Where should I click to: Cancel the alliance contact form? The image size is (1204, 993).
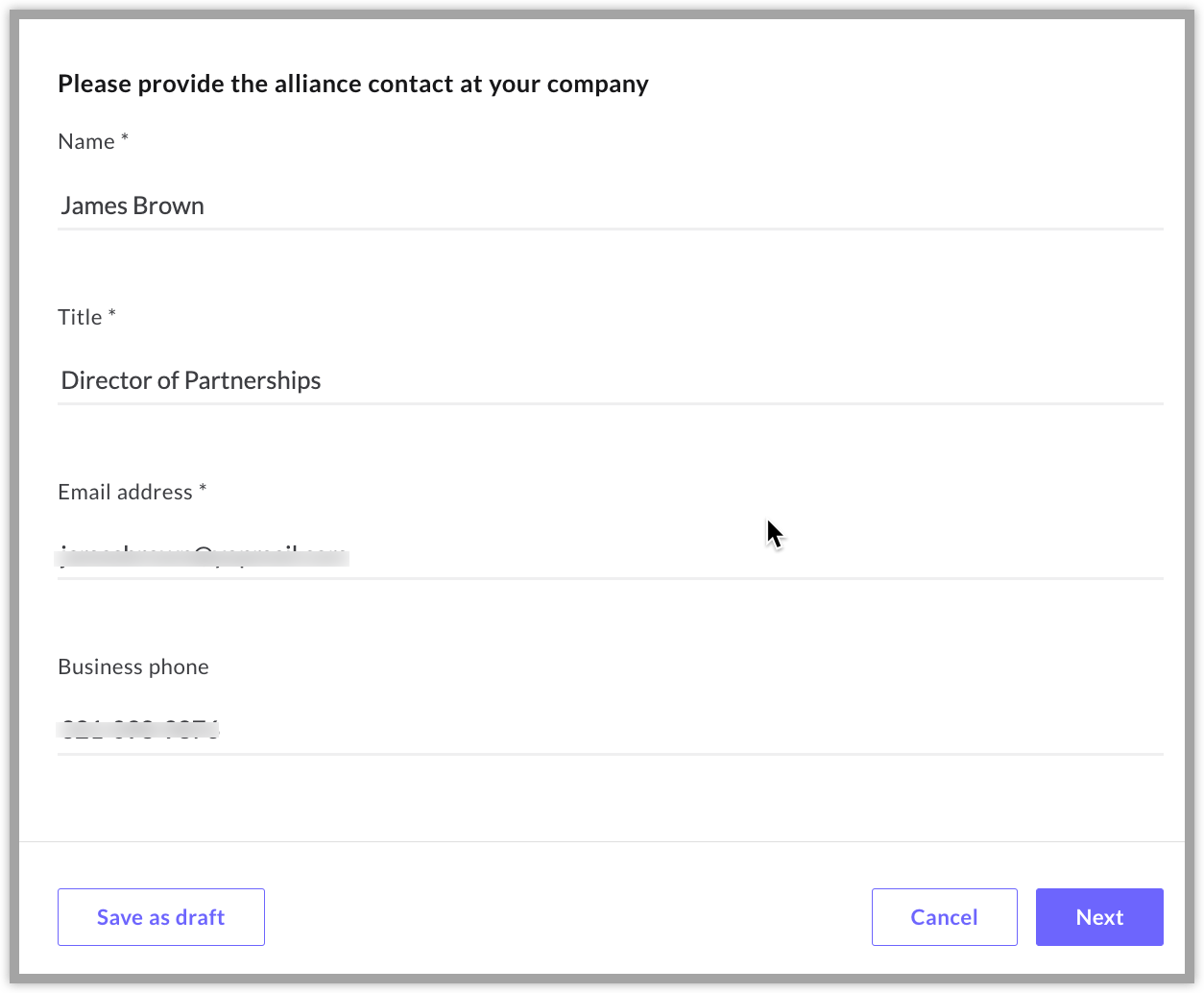944,917
